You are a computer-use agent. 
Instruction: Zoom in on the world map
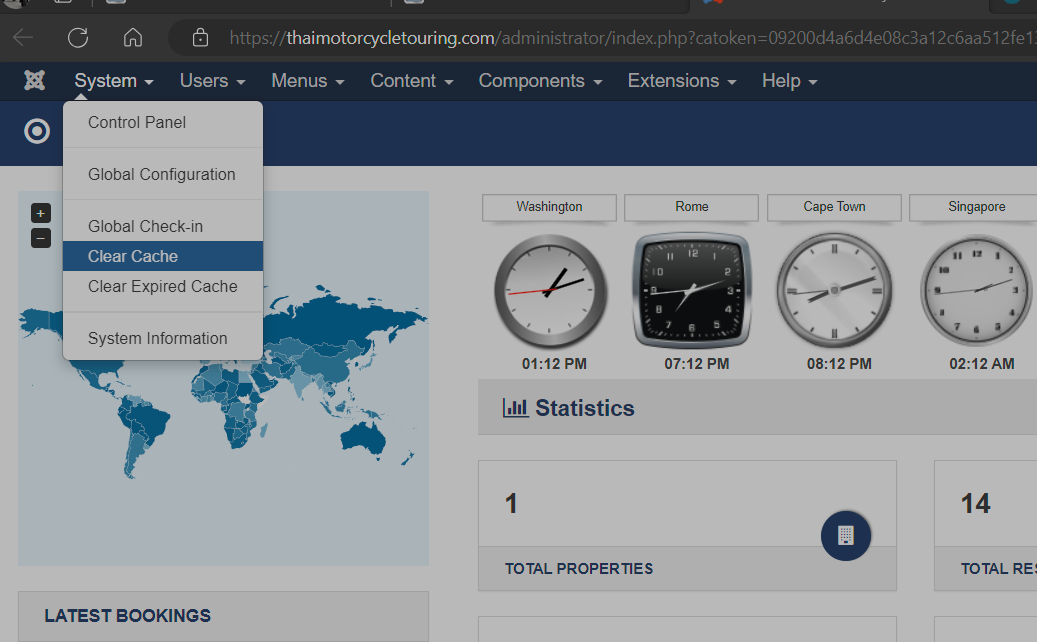point(40,213)
